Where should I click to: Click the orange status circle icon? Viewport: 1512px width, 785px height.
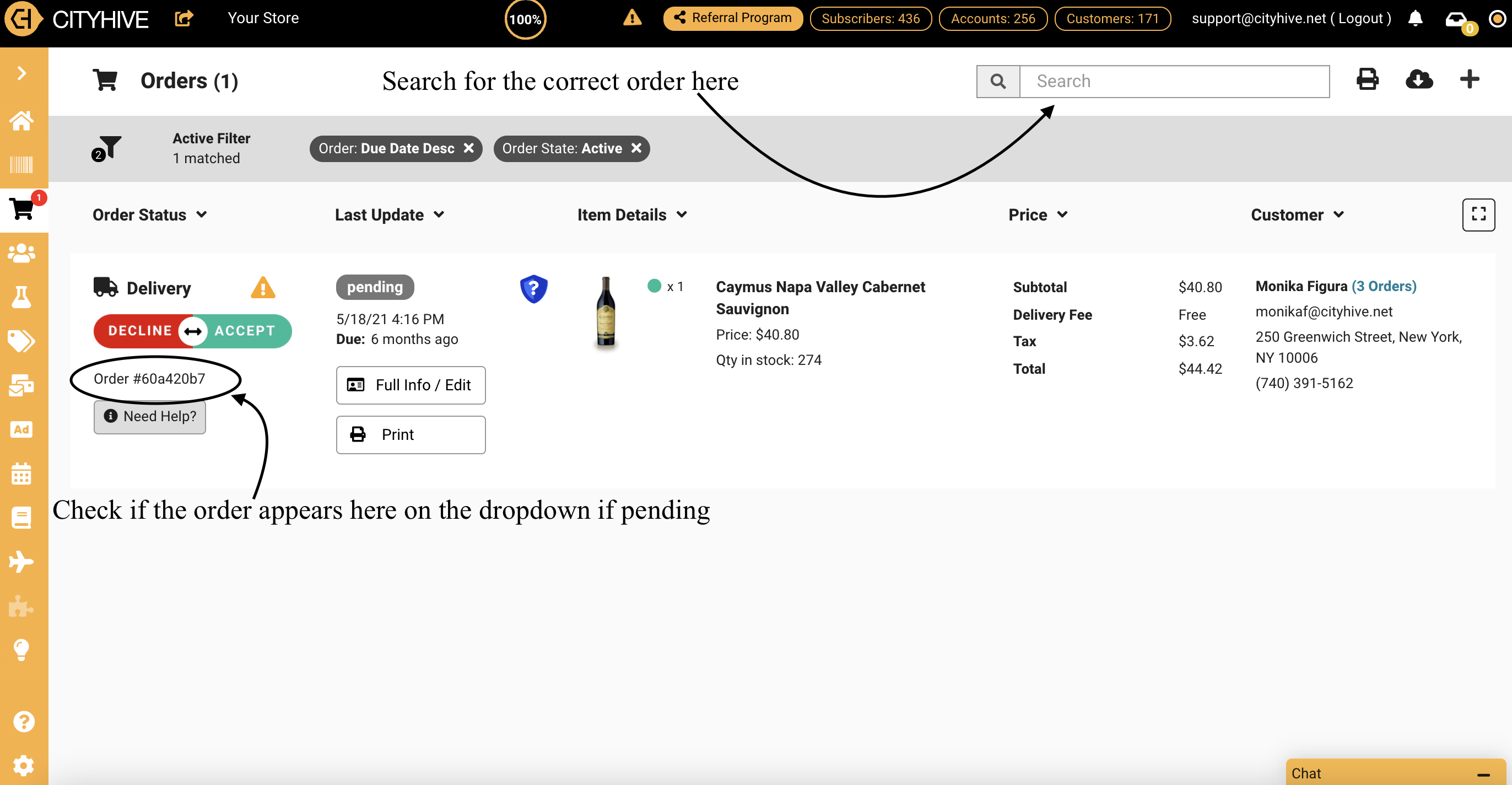coord(1497,19)
